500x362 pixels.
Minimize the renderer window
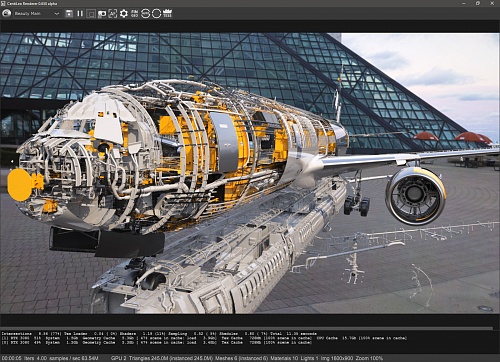pyautogui.click(x=464, y=3)
